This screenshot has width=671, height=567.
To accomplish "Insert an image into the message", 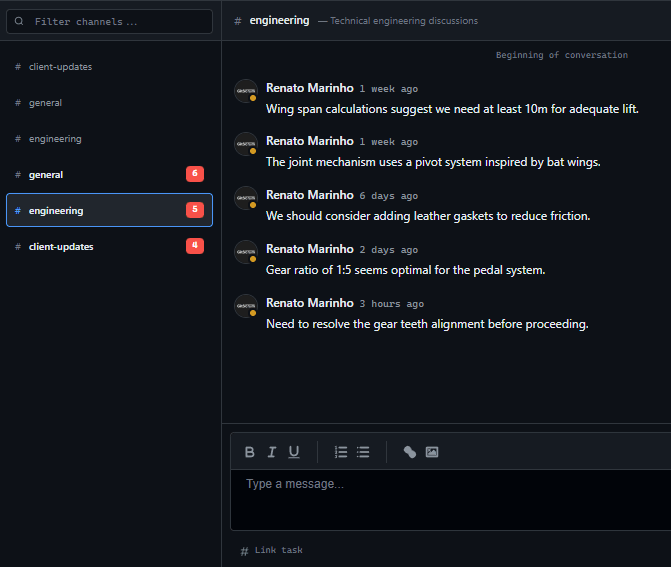I will tap(432, 452).
